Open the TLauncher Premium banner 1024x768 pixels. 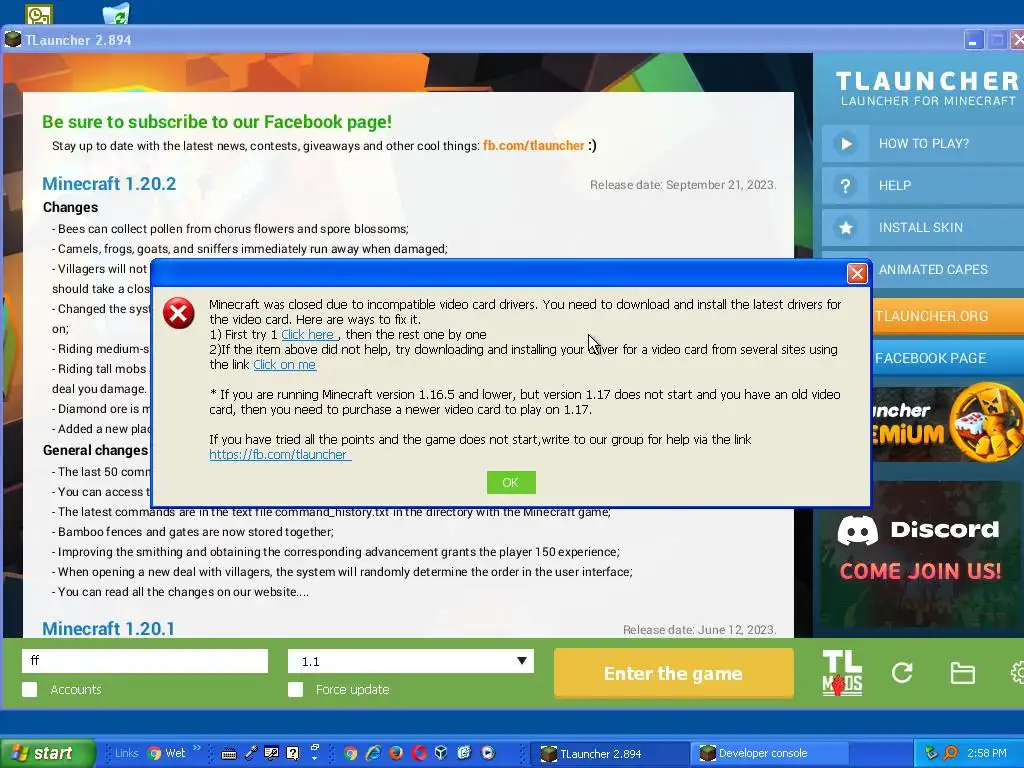point(948,423)
